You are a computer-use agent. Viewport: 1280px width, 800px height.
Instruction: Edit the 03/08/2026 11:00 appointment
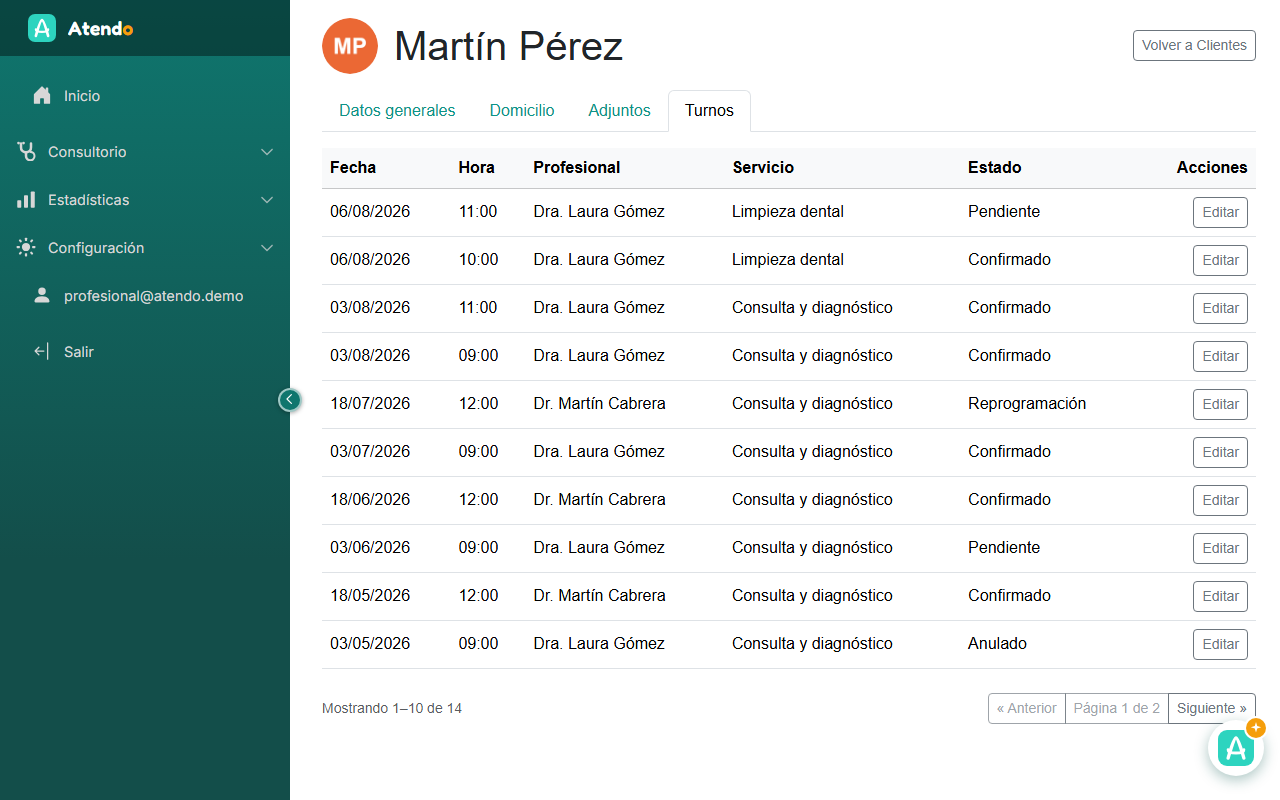[1220, 308]
